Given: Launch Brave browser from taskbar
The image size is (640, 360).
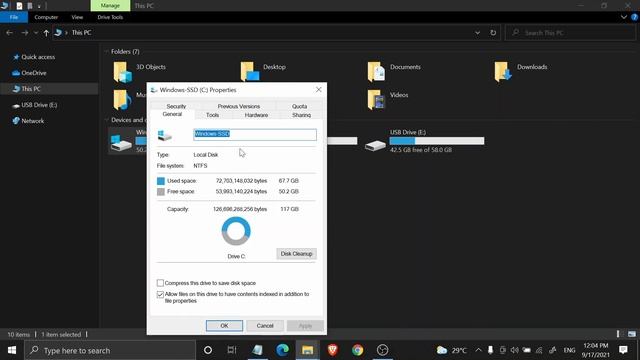Looking at the screenshot, I should [x=333, y=350].
